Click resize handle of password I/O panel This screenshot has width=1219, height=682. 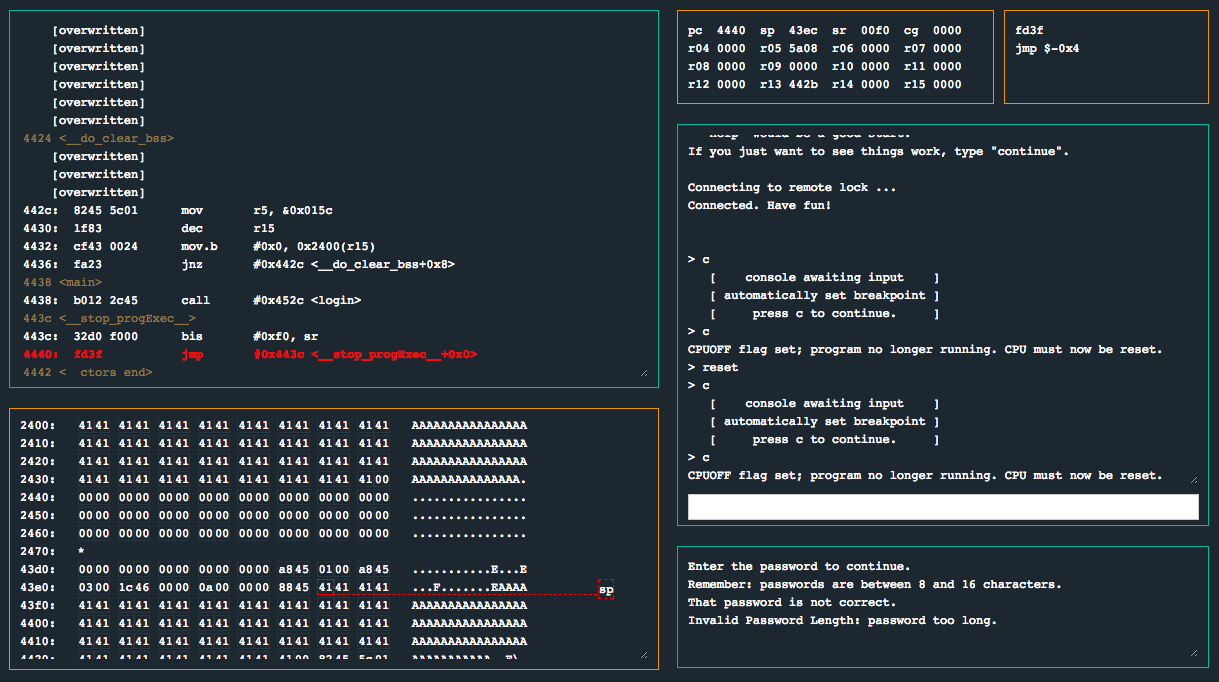coord(1192,652)
